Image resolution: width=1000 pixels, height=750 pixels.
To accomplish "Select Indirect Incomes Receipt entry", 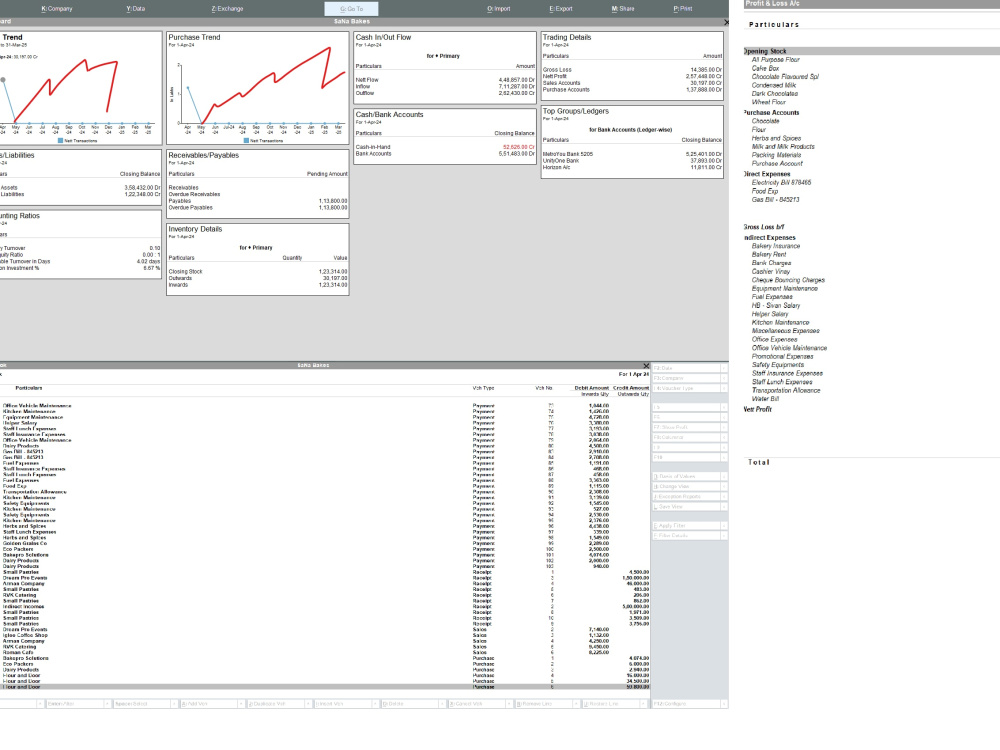I will pyautogui.click(x=325, y=607).
